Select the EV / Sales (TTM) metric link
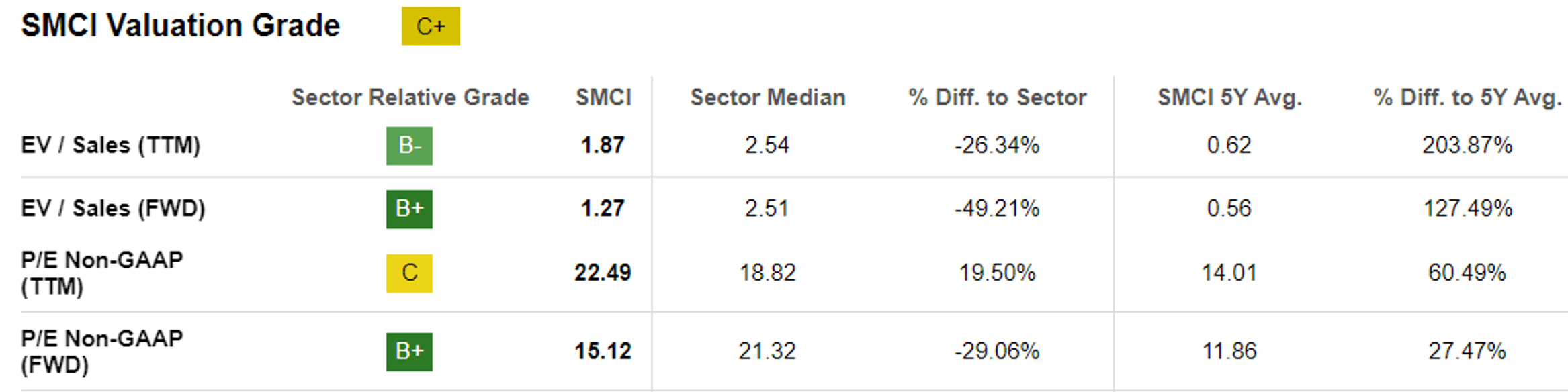The image size is (1568, 392). click(111, 146)
